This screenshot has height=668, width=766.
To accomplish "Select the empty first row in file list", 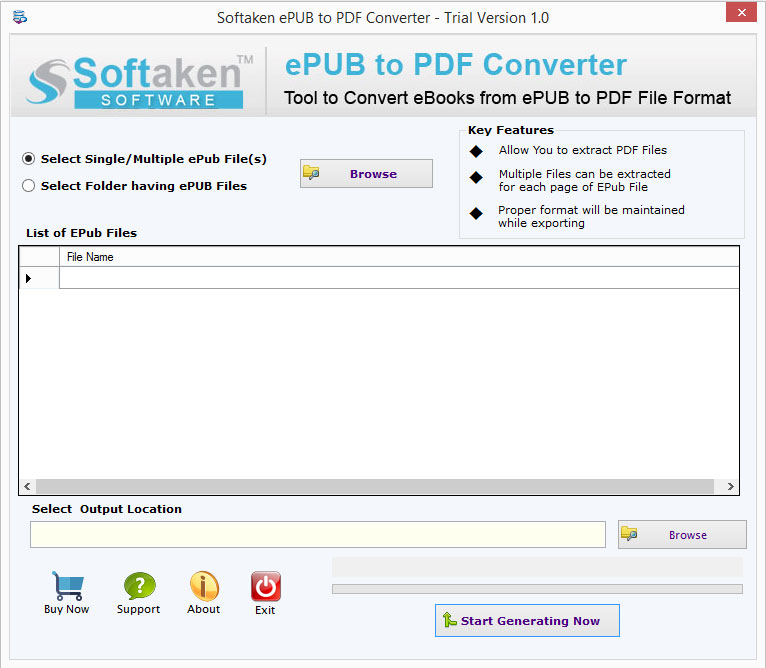I will point(398,278).
